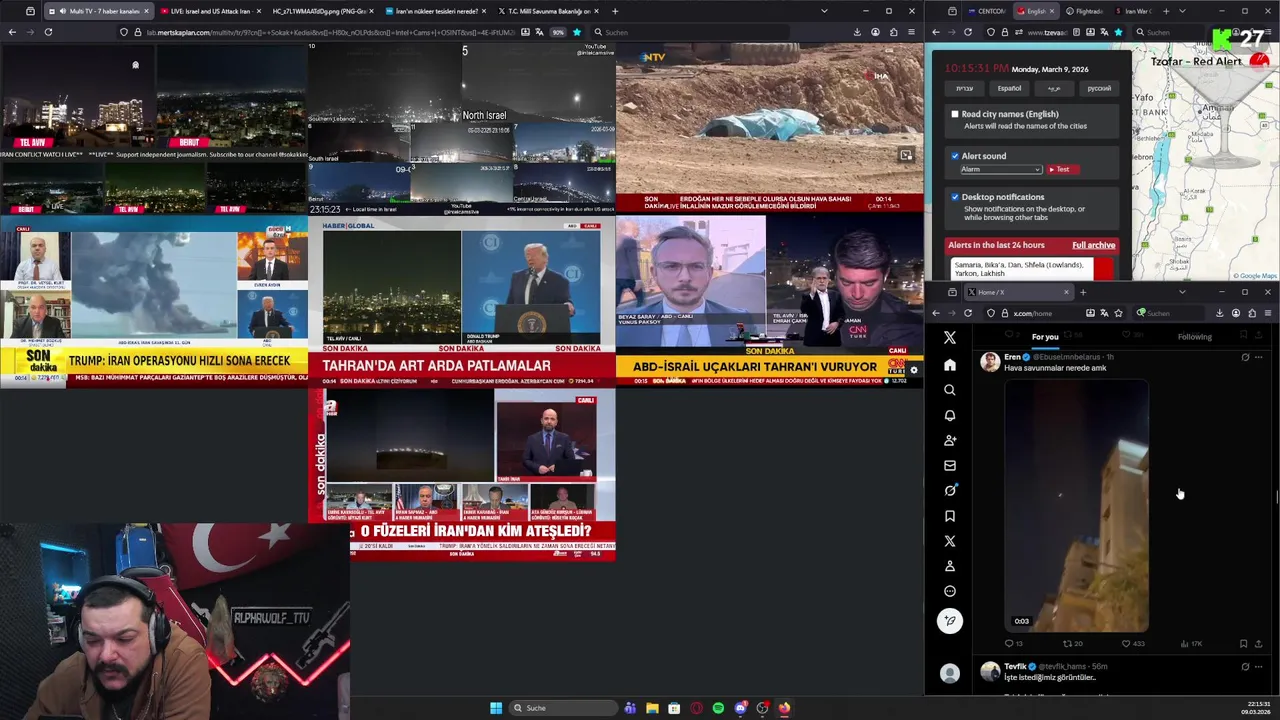
Task: Set zoom level 90% in Multi TV address bar
Action: pos(558,32)
